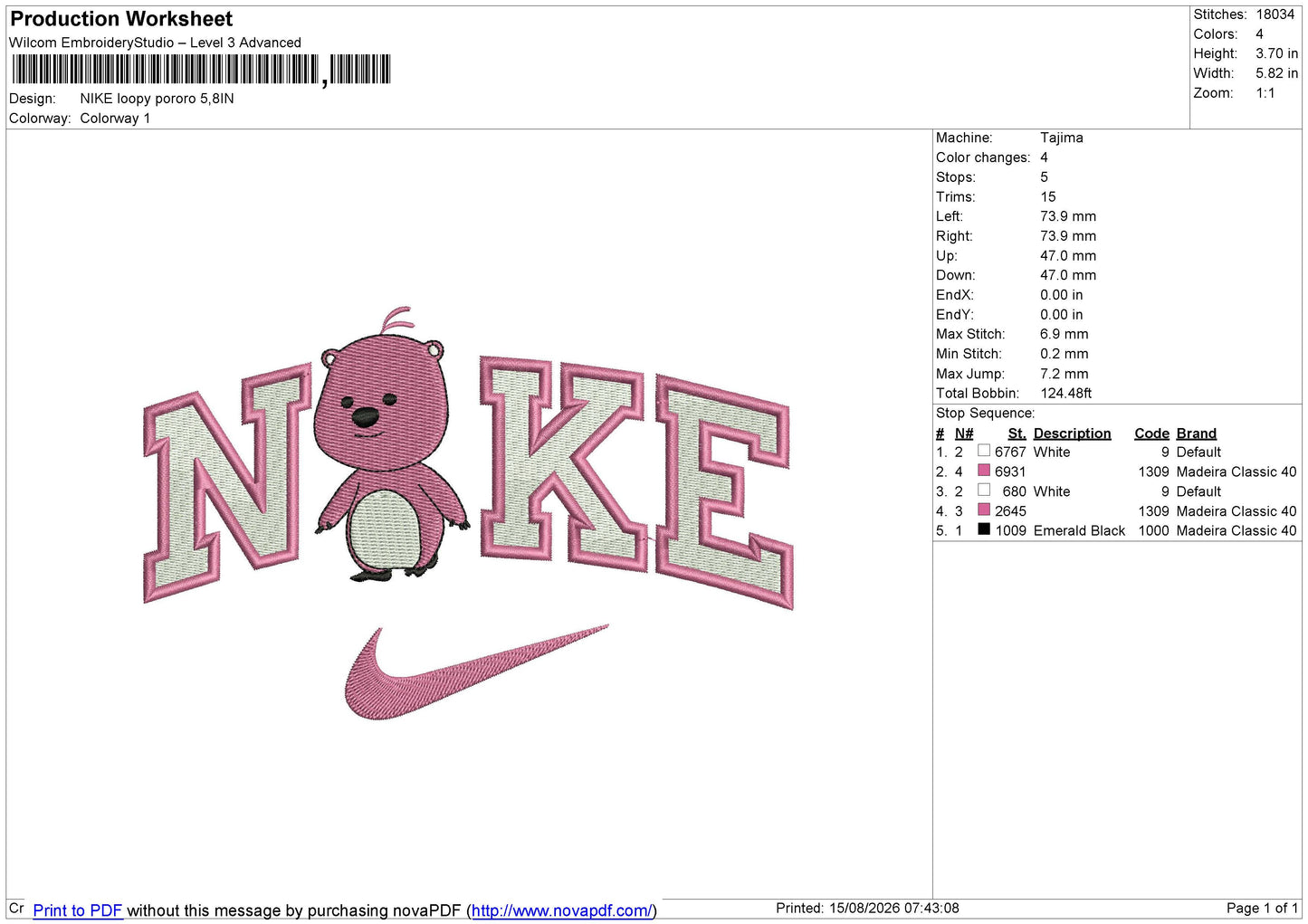Click the Emerald Black description text

coord(1079,530)
